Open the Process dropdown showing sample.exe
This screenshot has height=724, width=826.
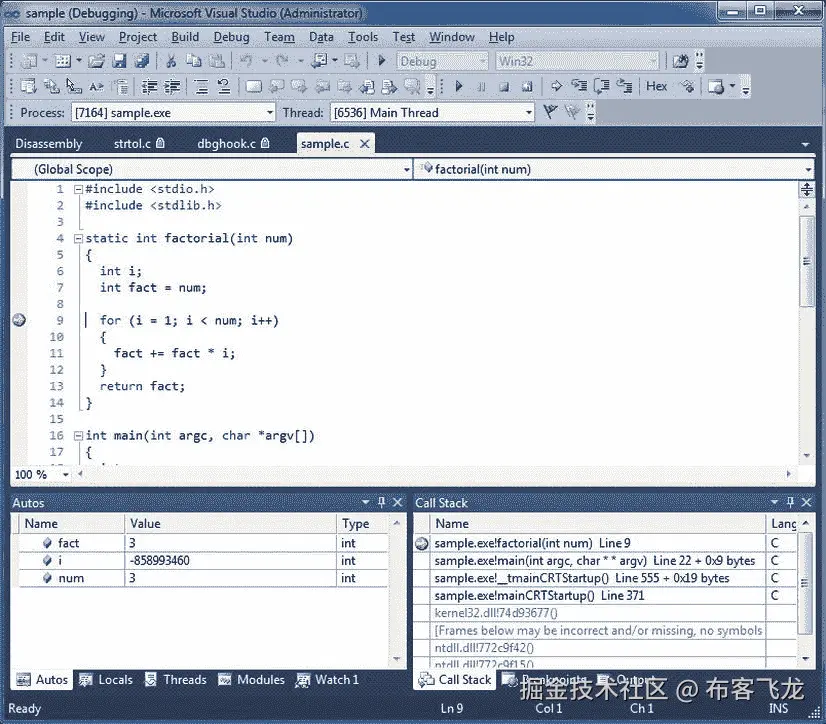click(x=269, y=112)
